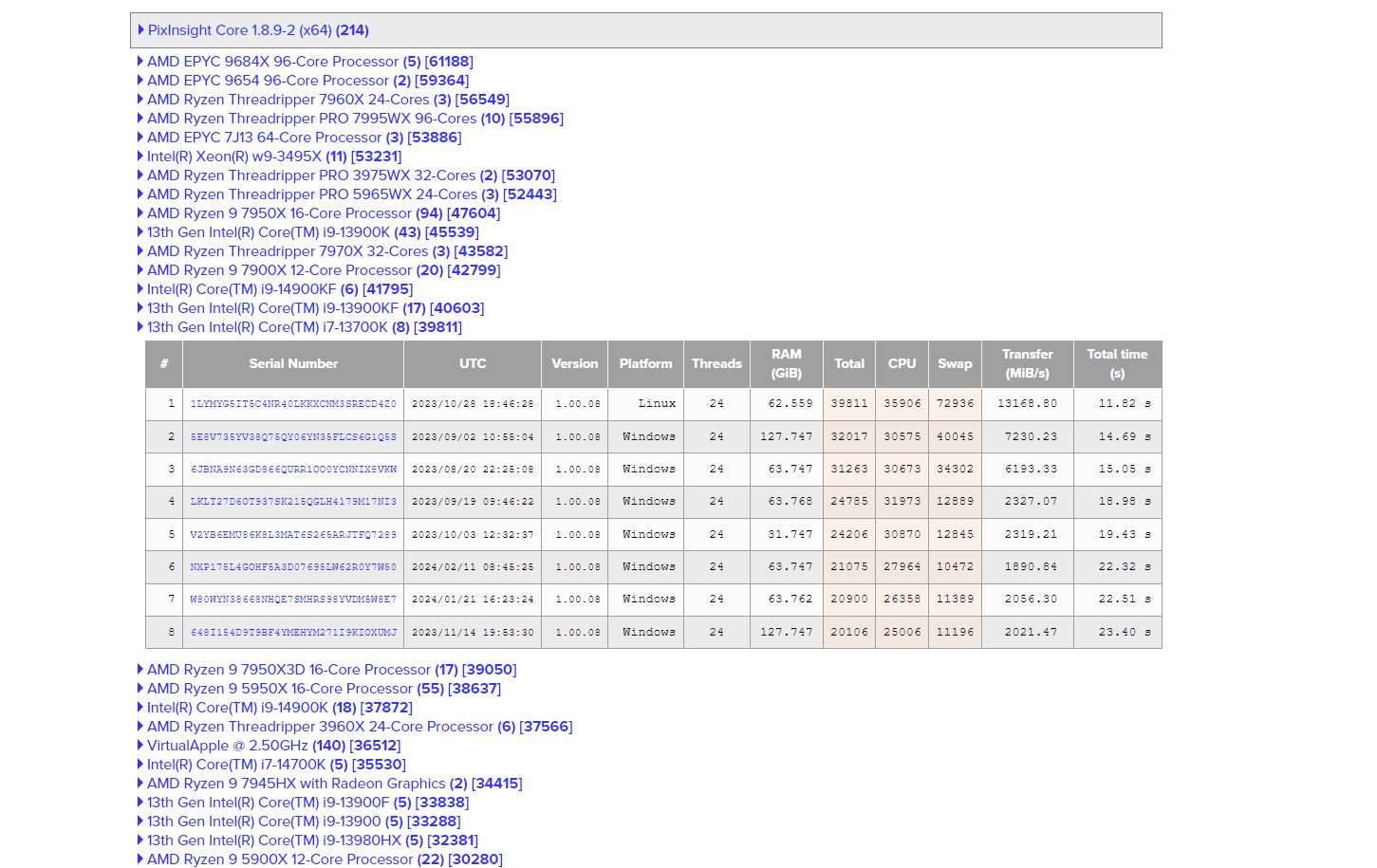This screenshot has height=868, width=1377.
Task: Open serial number 6JBNA9N63GD866QURR1O0OYCNNIX8VKW
Action: pyautogui.click(x=293, y=470)
